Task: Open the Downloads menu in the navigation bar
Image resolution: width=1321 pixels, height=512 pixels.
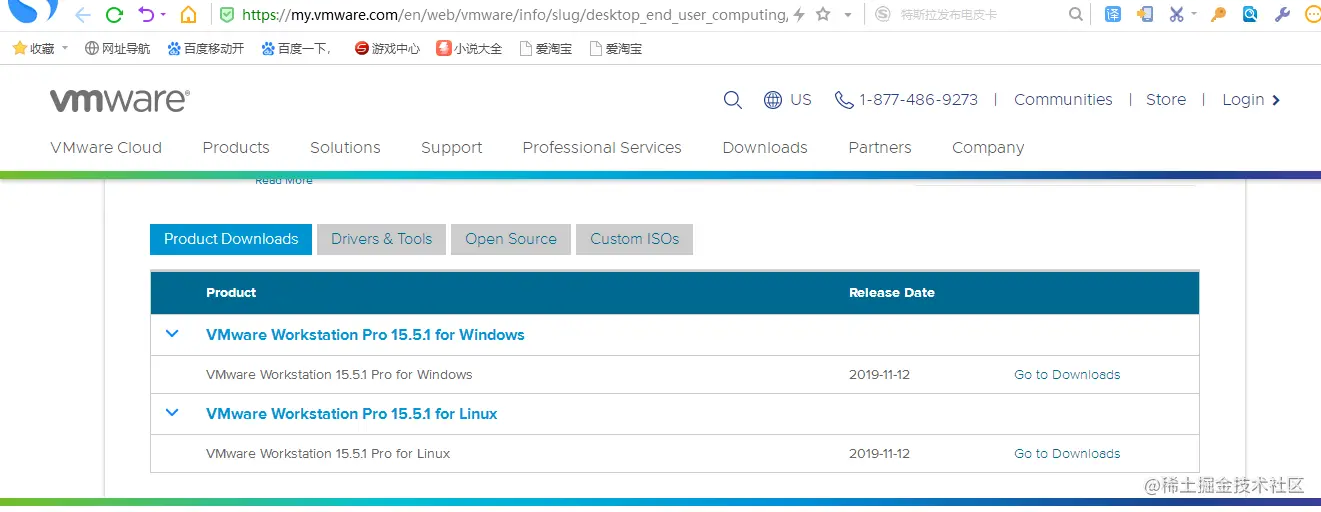Action: coord(765,148)
